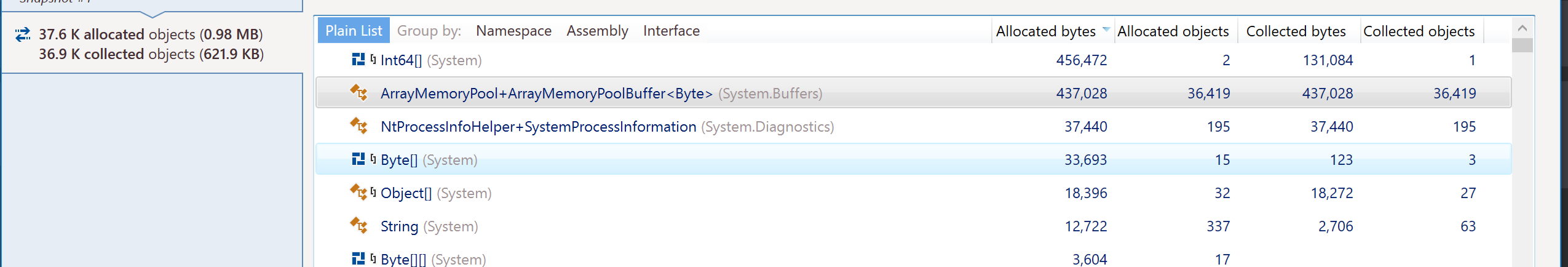The width and height of the screenshot is (1568, 267).
Task: Click the allocated/collected traffic arrows icon
Action: 23,34
